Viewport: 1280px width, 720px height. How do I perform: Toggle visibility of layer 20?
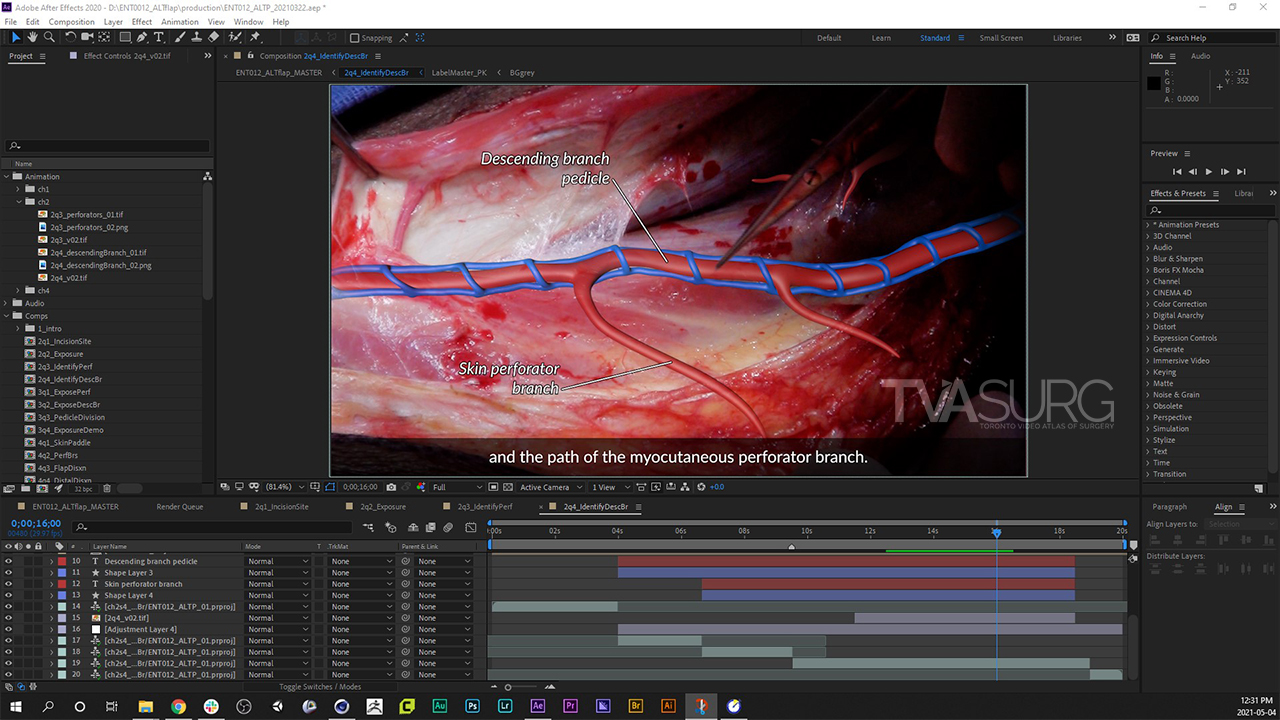[x=8, y=674]
